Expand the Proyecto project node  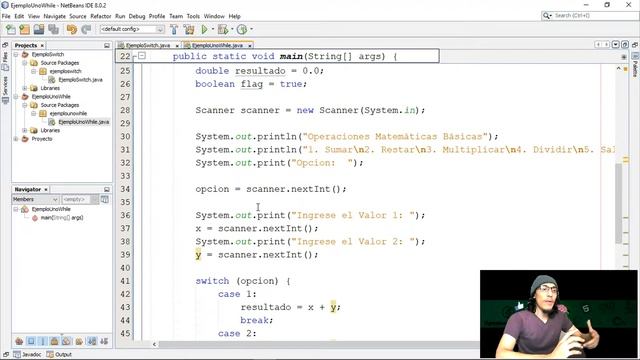[x=16, y=139]
